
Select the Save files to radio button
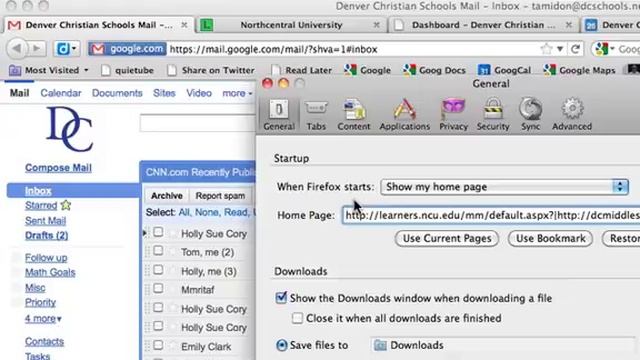[x=281, y=345]
